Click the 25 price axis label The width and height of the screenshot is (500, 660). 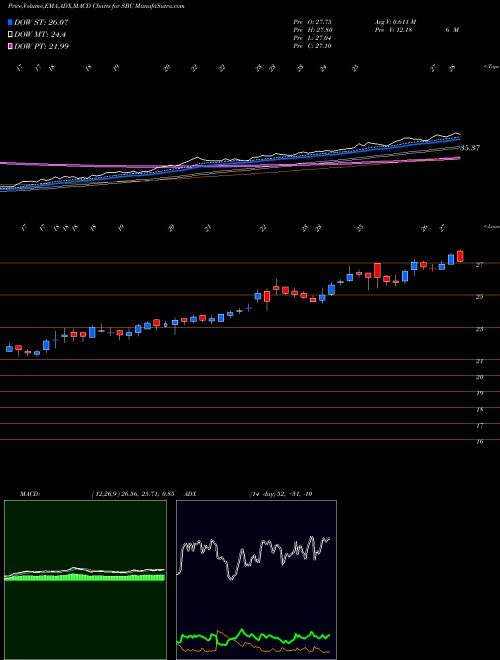point(479,297)
